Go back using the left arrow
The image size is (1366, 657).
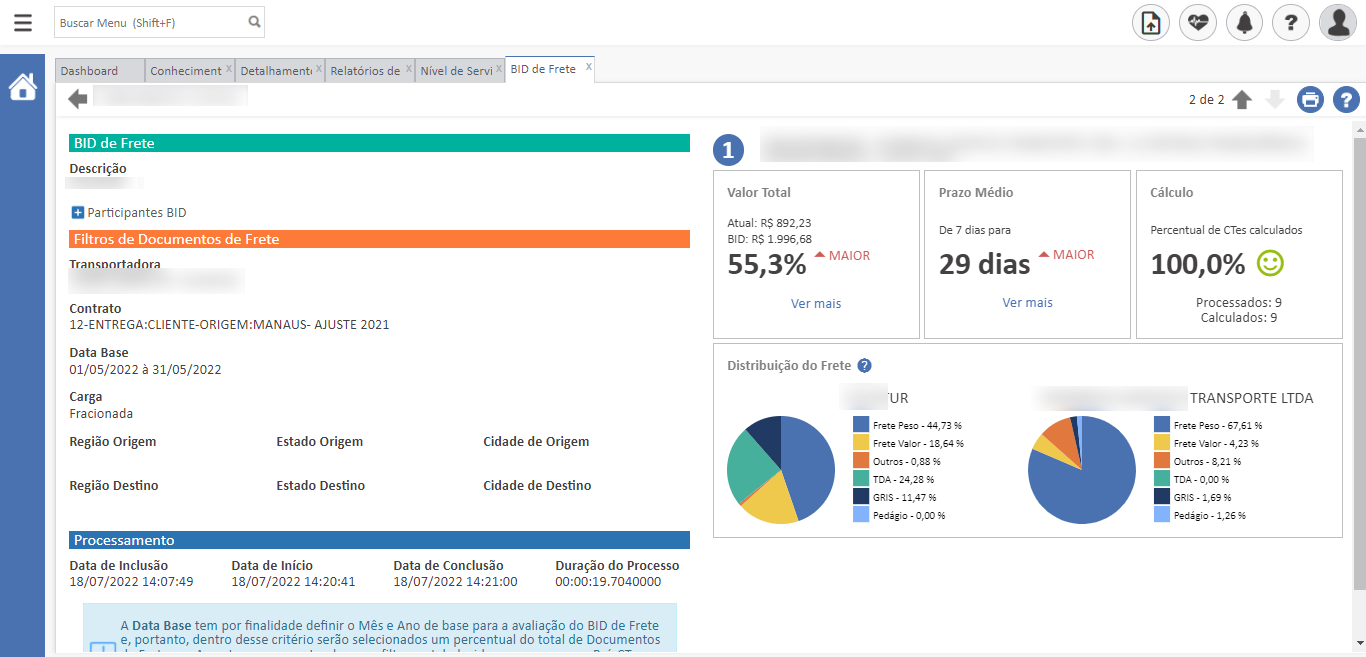point(78,99)
